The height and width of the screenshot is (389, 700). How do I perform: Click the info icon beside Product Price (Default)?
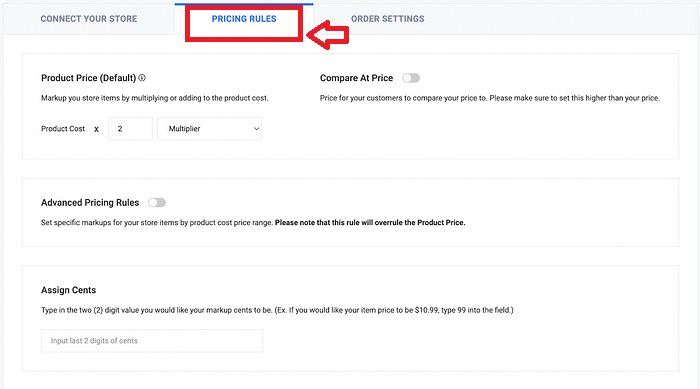[142, 78]
